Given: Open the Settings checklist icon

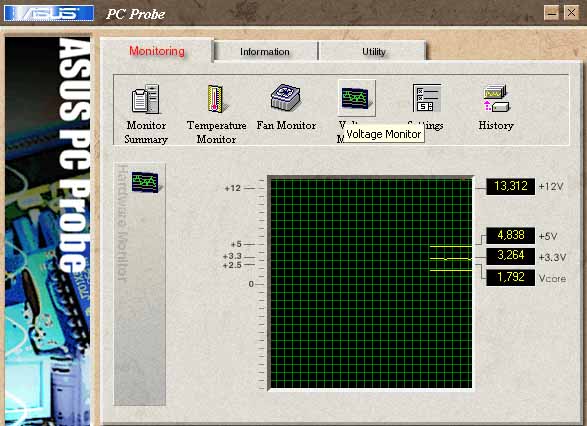Looking at the screenshot, I should [427, 98].
